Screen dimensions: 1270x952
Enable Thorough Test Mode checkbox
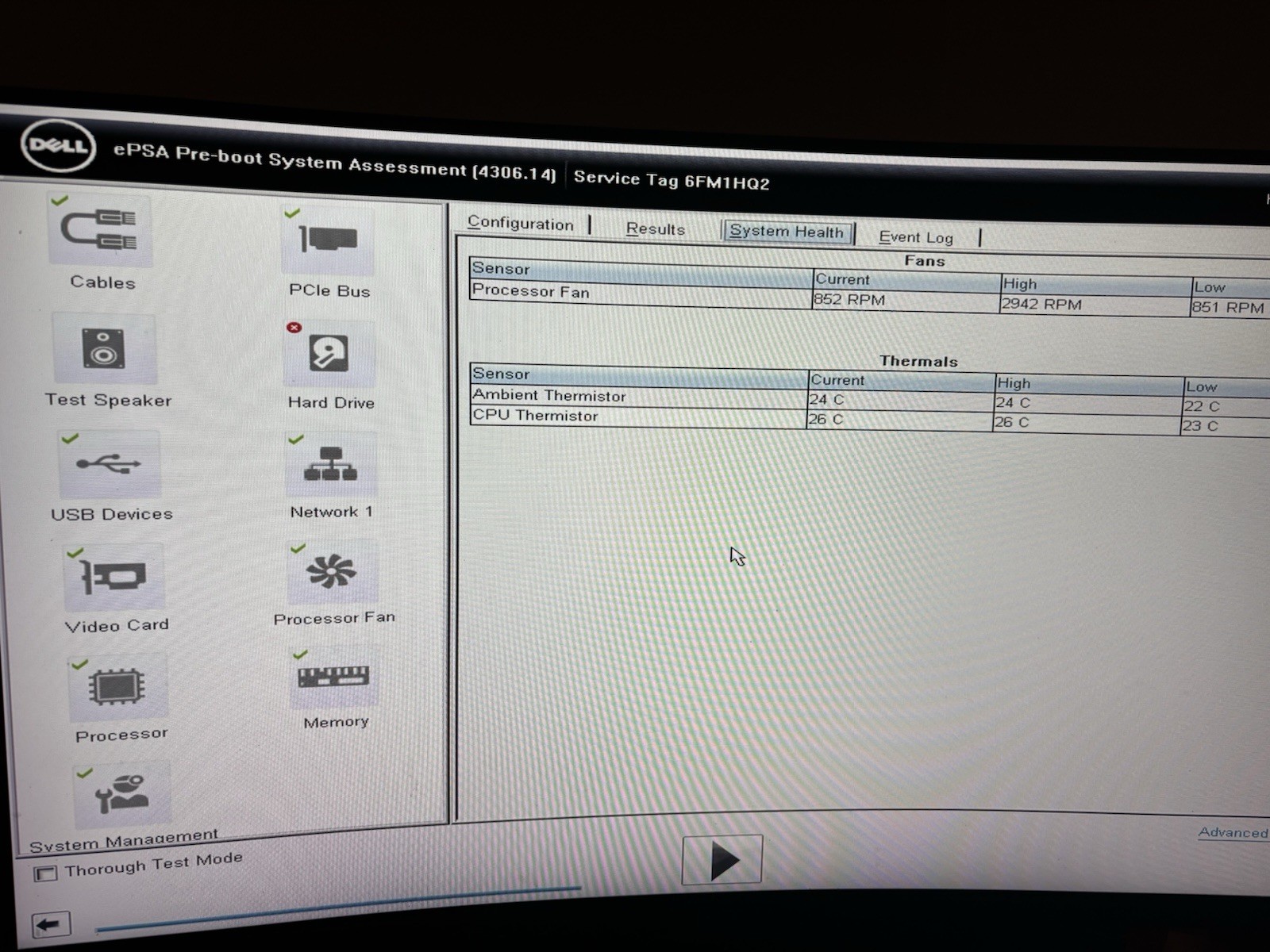pyautogui.click(x=45, y=873)
